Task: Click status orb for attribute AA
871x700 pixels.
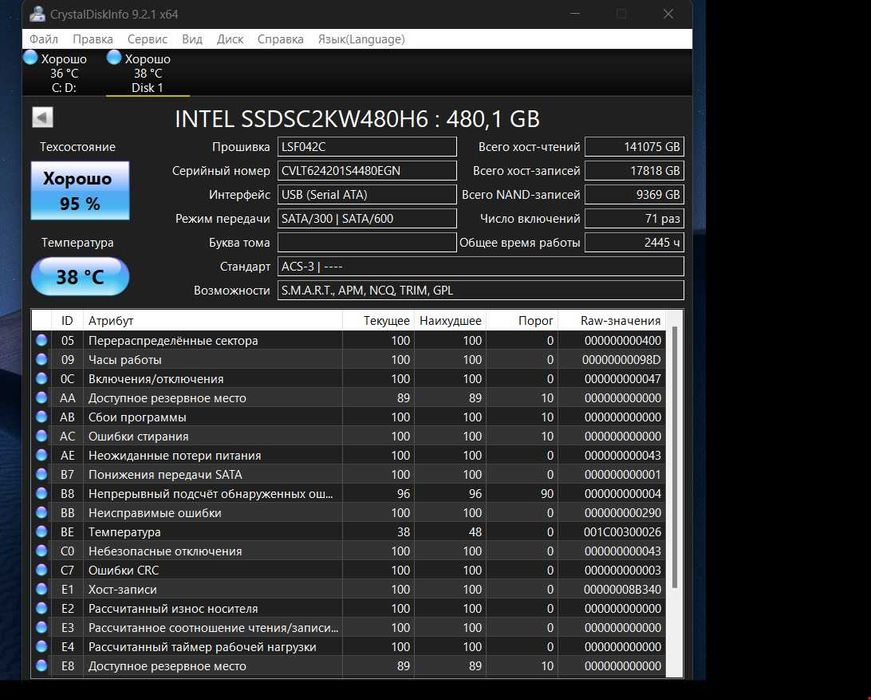Action: [42, 398]
